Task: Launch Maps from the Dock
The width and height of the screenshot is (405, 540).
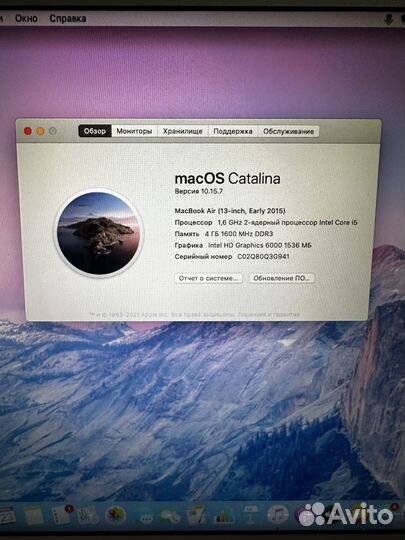Action: (x=88, y=516)
